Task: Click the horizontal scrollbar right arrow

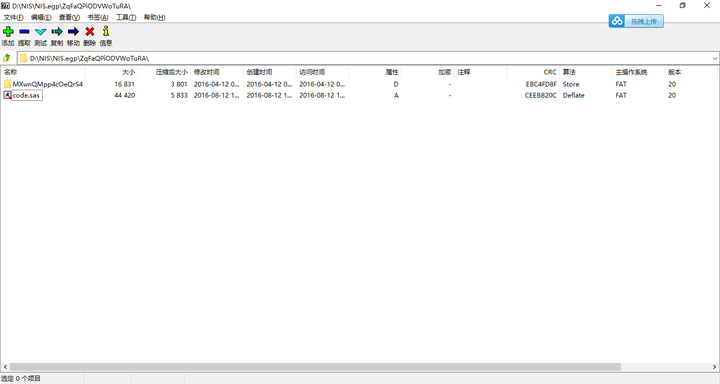Action: coord(714,367)
